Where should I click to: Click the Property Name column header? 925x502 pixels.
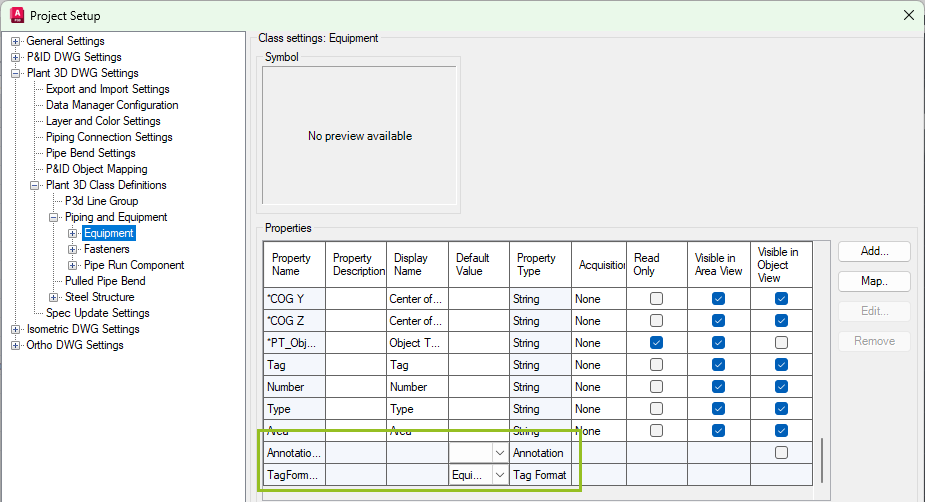pos(294,264)
